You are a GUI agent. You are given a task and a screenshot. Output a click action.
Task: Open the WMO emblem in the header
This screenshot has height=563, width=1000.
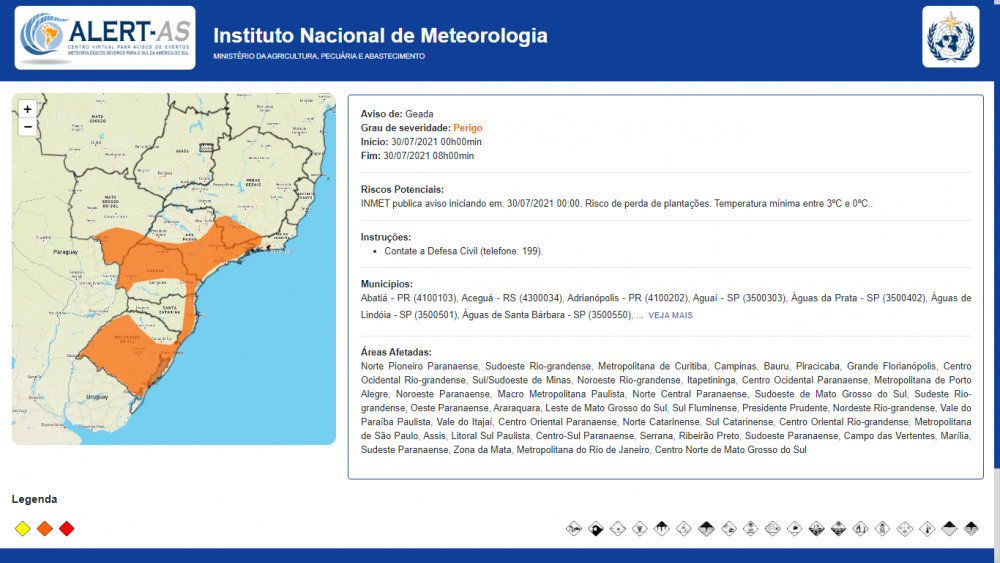[950, 38]
